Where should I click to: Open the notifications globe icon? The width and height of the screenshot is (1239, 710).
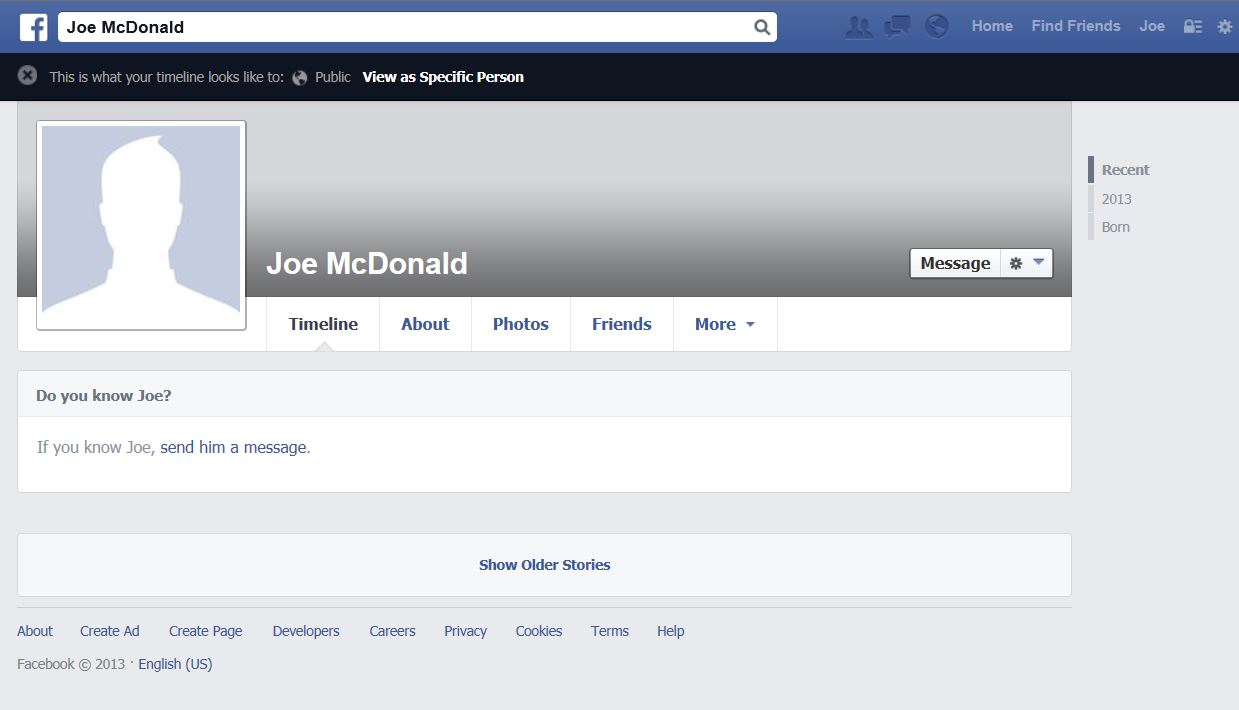pyautogui.click(x=937, y=27)
